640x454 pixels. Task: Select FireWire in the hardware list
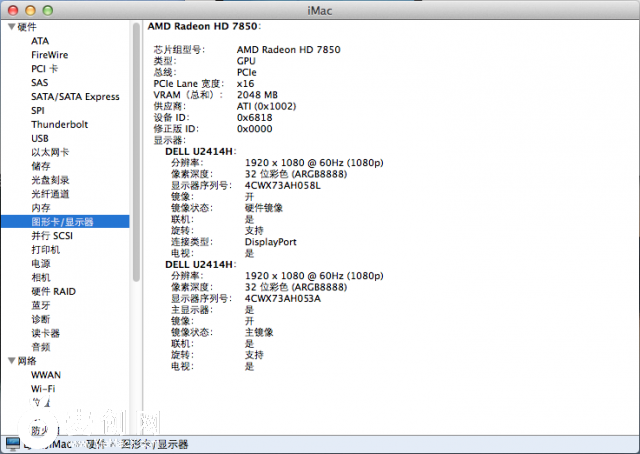pos(50,55)
